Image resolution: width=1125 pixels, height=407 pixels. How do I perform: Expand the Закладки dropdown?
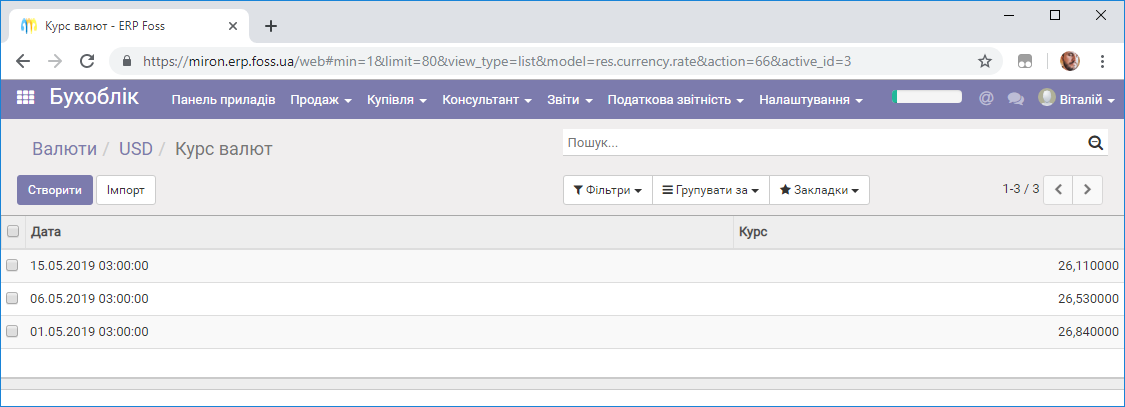(x=819, y=190)
